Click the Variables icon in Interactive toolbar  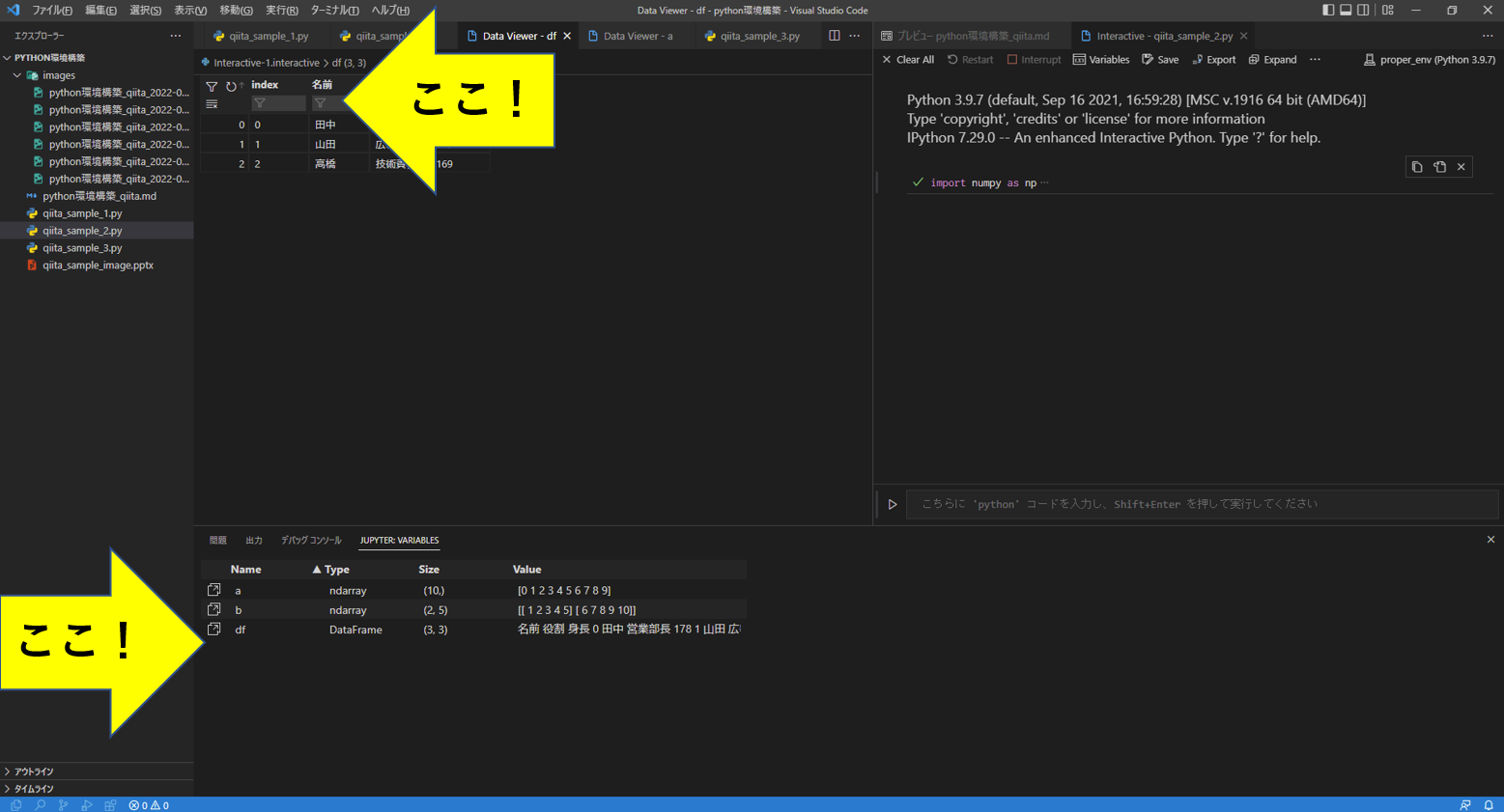(1100, 59)
